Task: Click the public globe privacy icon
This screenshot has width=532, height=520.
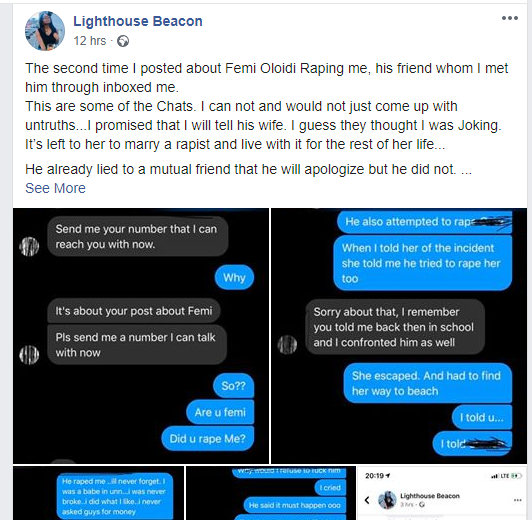Action: point(123,41)
